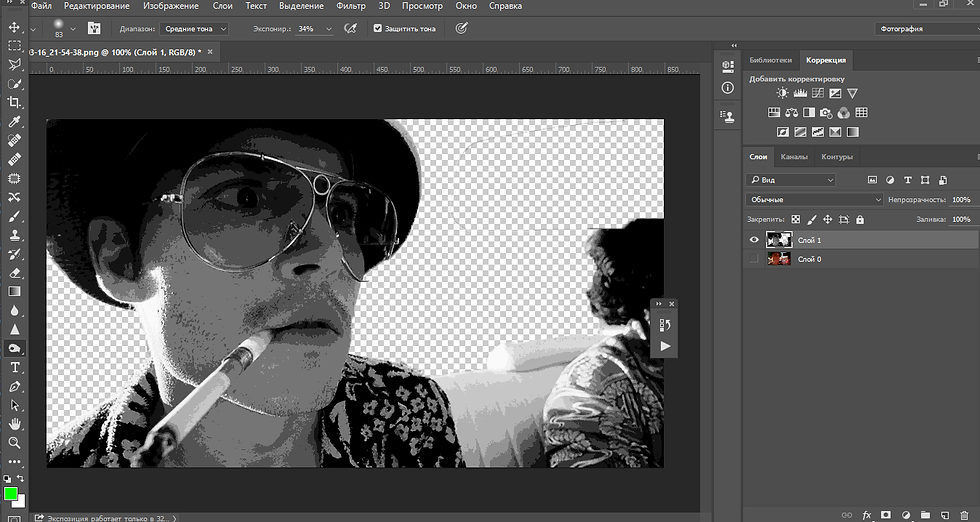The image size is (980, 522).
Task: Select the Pen tool
Action: (14, 386)
